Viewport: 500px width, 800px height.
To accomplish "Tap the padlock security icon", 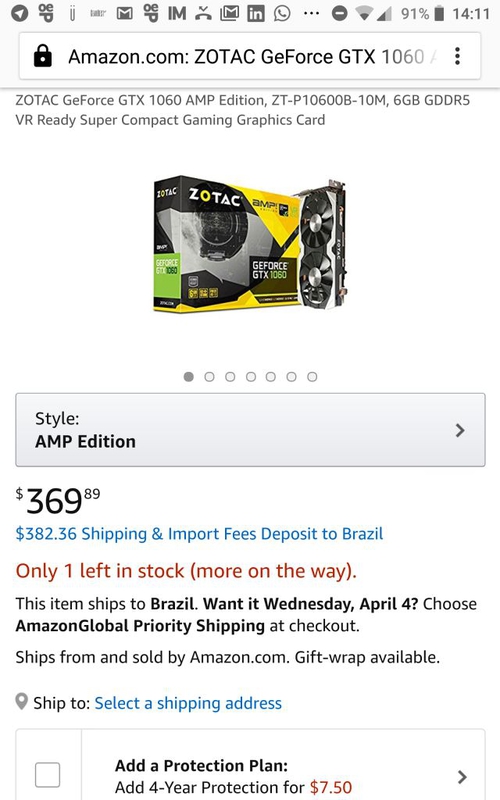I will (42, 56).
